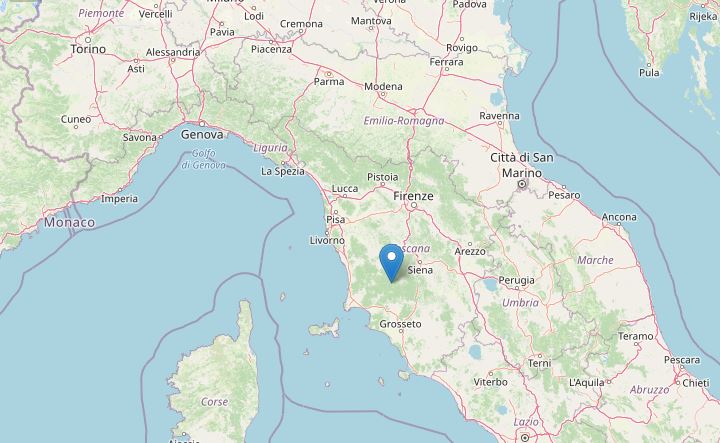The image size is (720, 443).
Task: Click the Genova city label
Action: (202, 135)
